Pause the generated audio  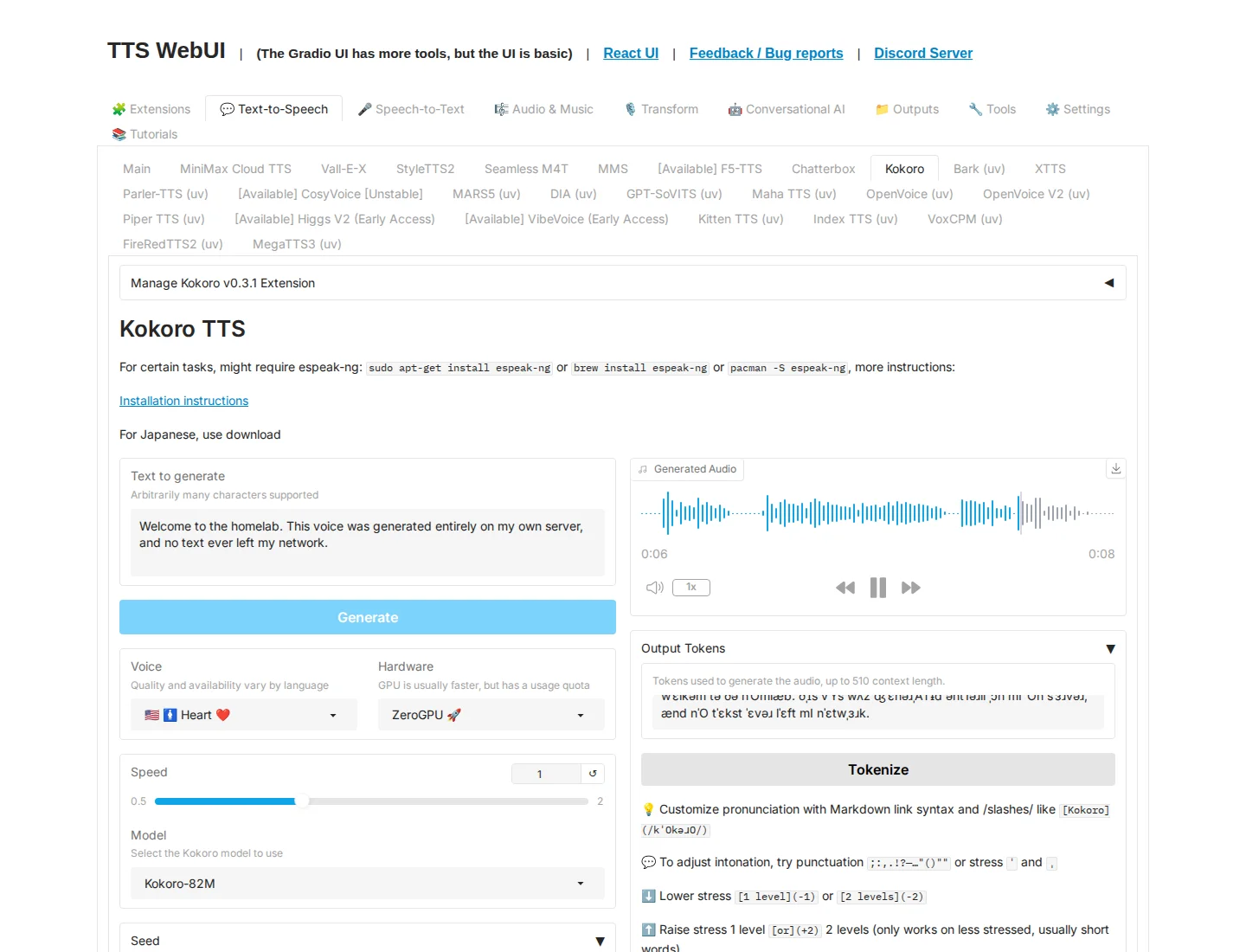[878, 588]
